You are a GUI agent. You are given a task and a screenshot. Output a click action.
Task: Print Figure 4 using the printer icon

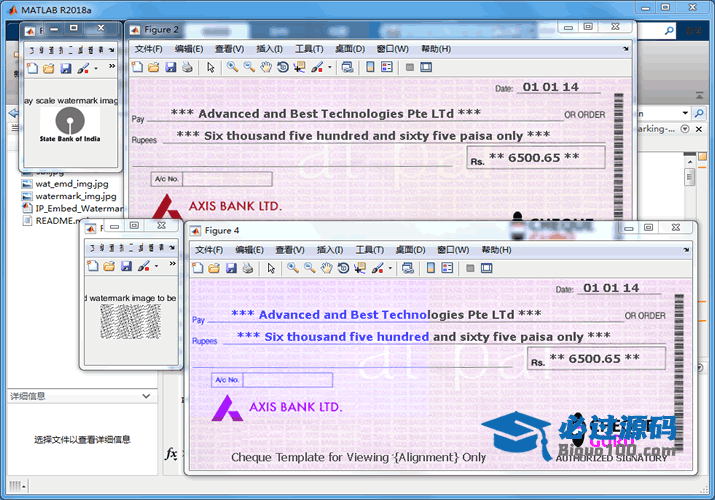click(248, 268)
